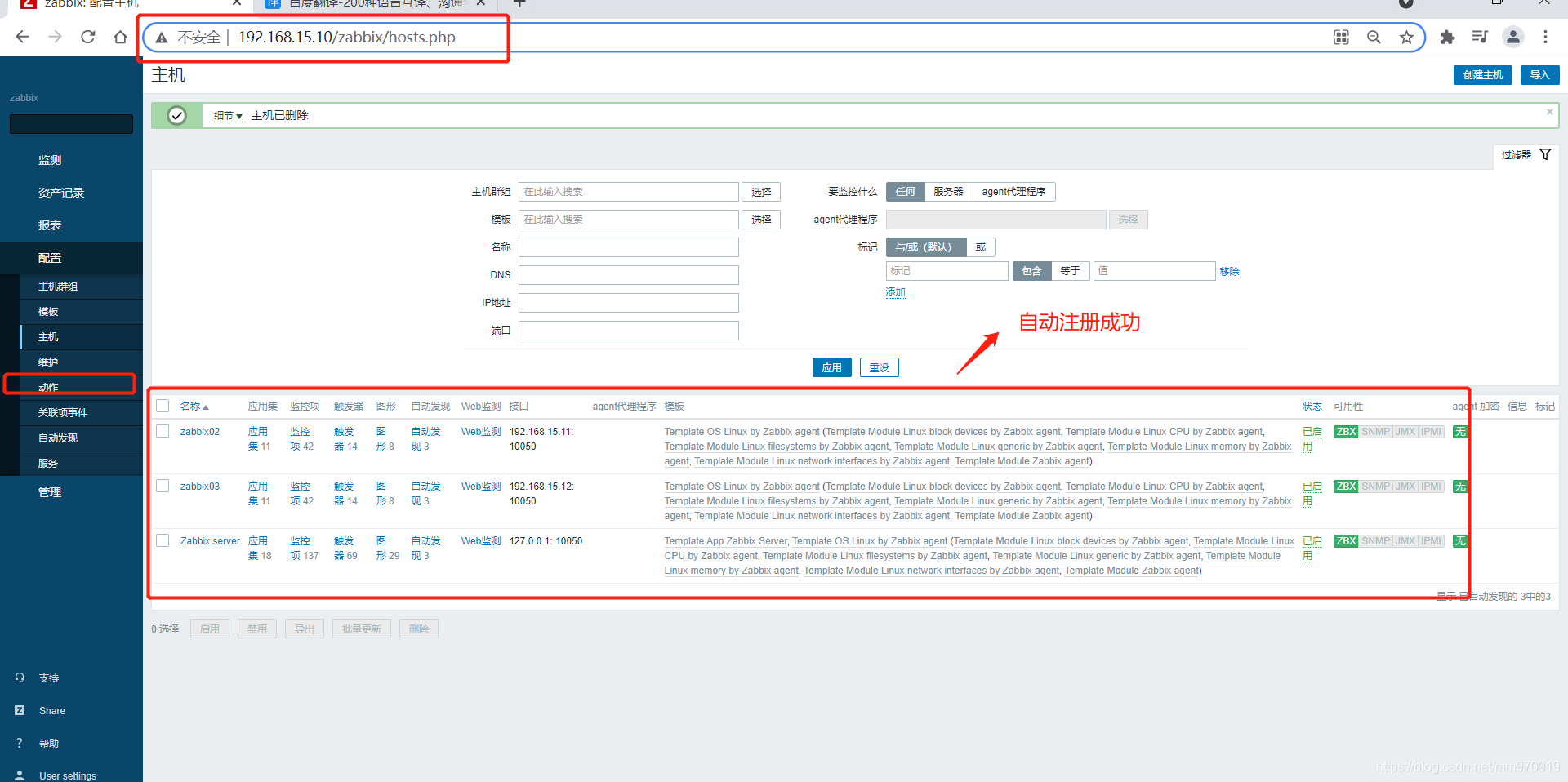Open the browser extensions puzzle icon
Viewport: 1568px width, 782px height.
click(1447, 37)
